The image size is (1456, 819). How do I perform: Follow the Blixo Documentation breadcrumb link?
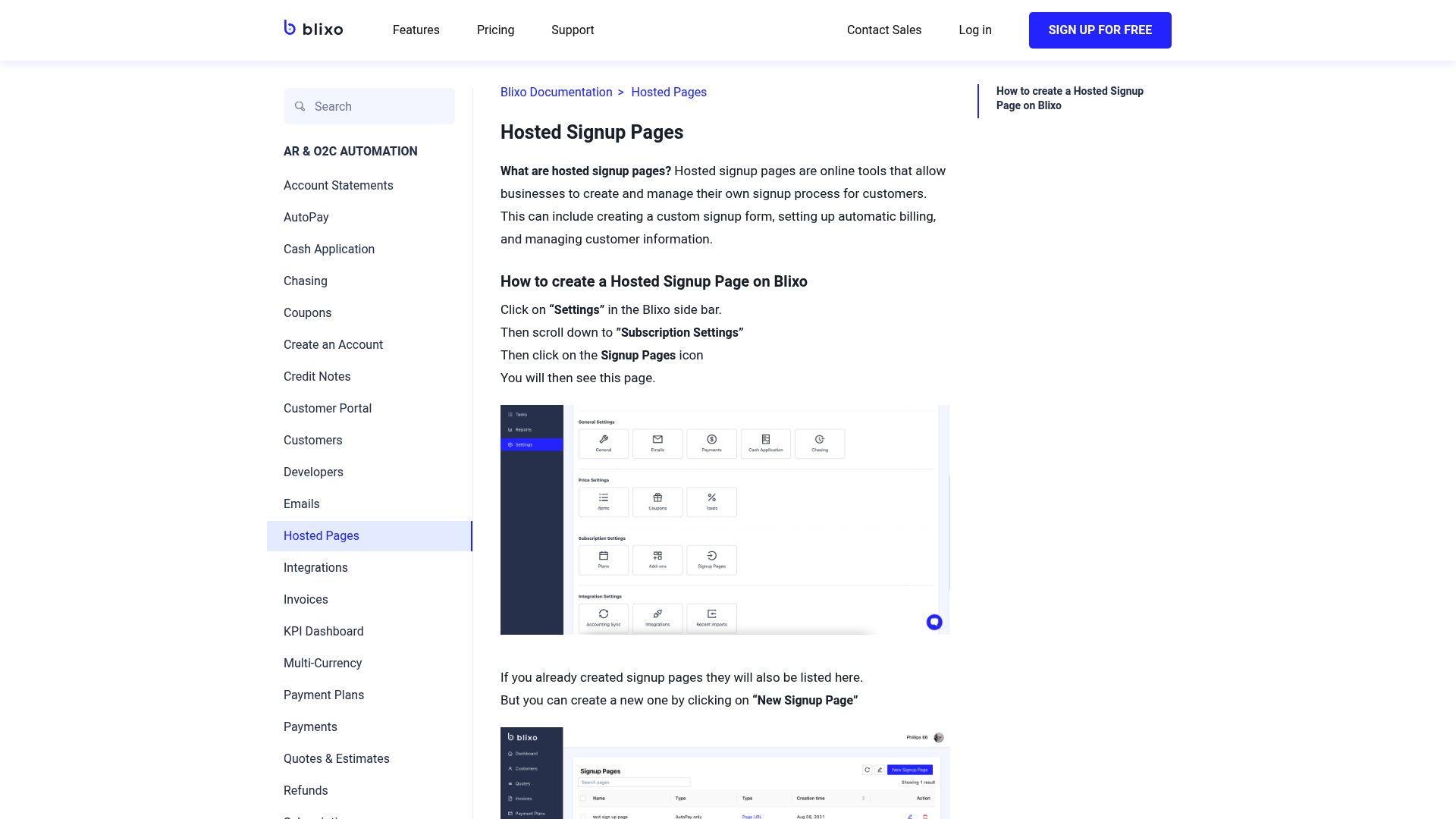[556, 92]
